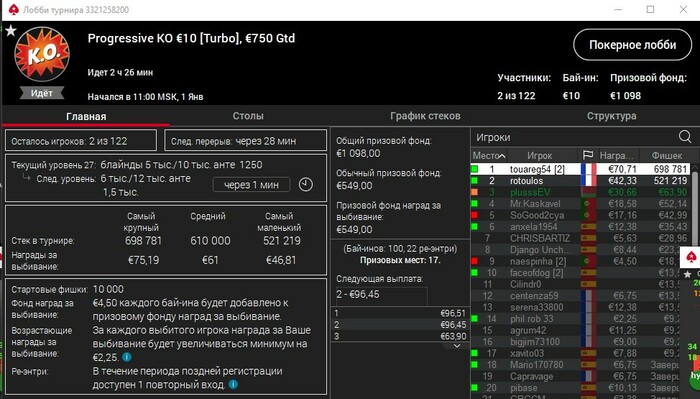Expand the payouts list with the down chevron

pyautogui.click(x=457, y=346)
